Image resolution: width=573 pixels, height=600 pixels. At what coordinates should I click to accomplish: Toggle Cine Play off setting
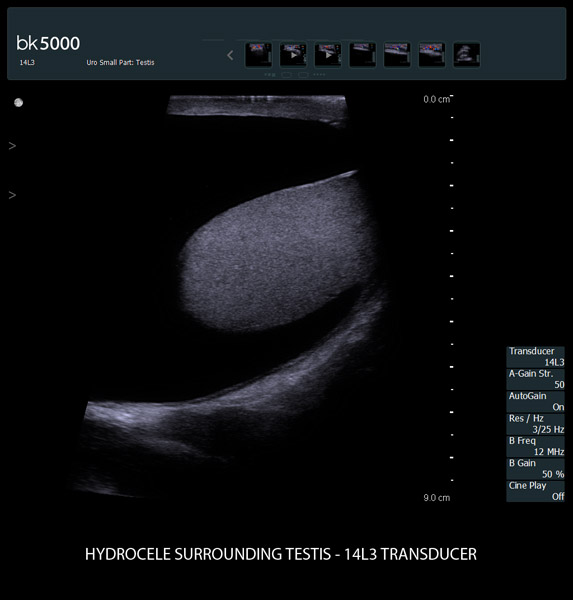click(x=535, y=491)
